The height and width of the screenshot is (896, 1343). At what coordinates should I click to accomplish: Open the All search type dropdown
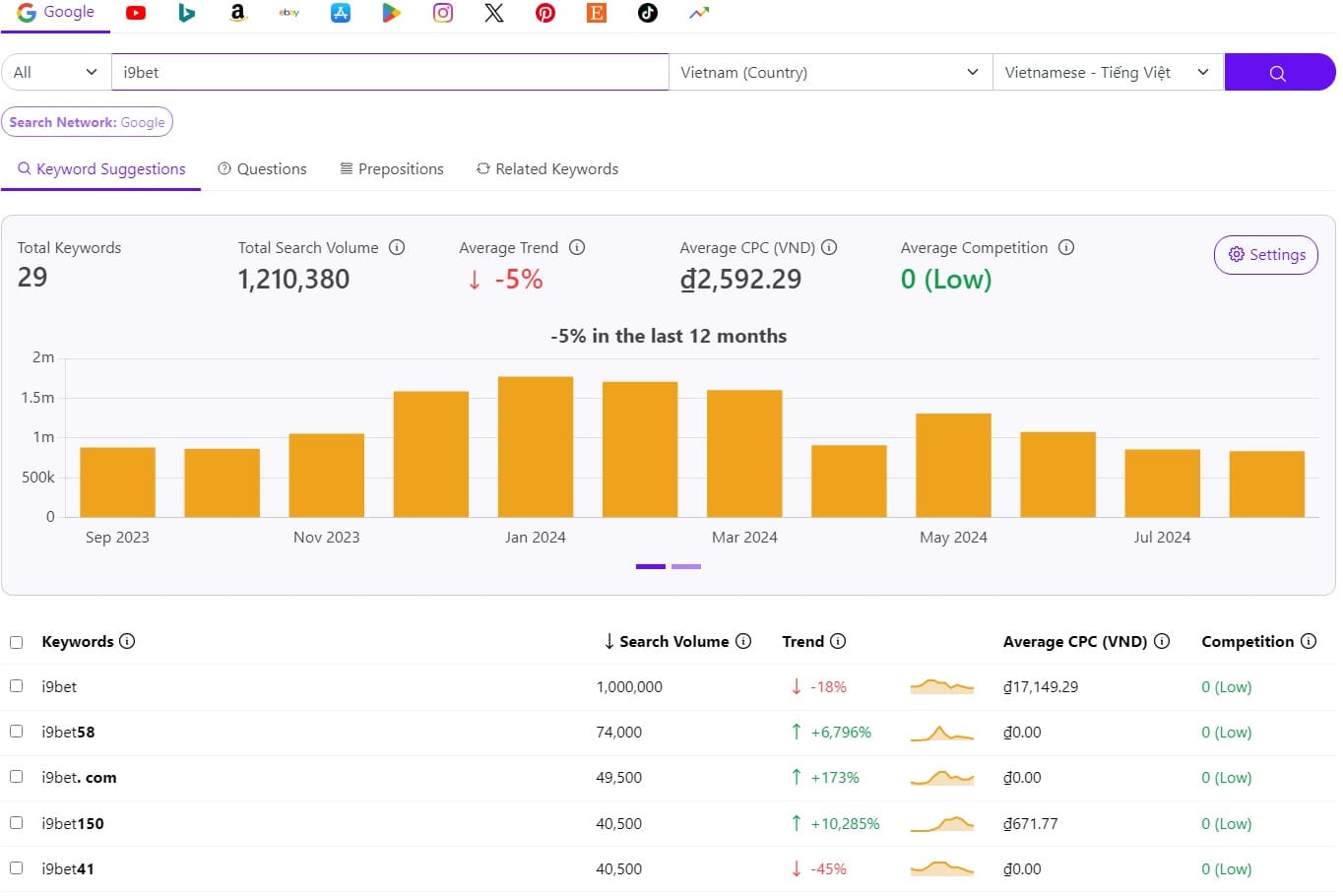coord(55,72)
